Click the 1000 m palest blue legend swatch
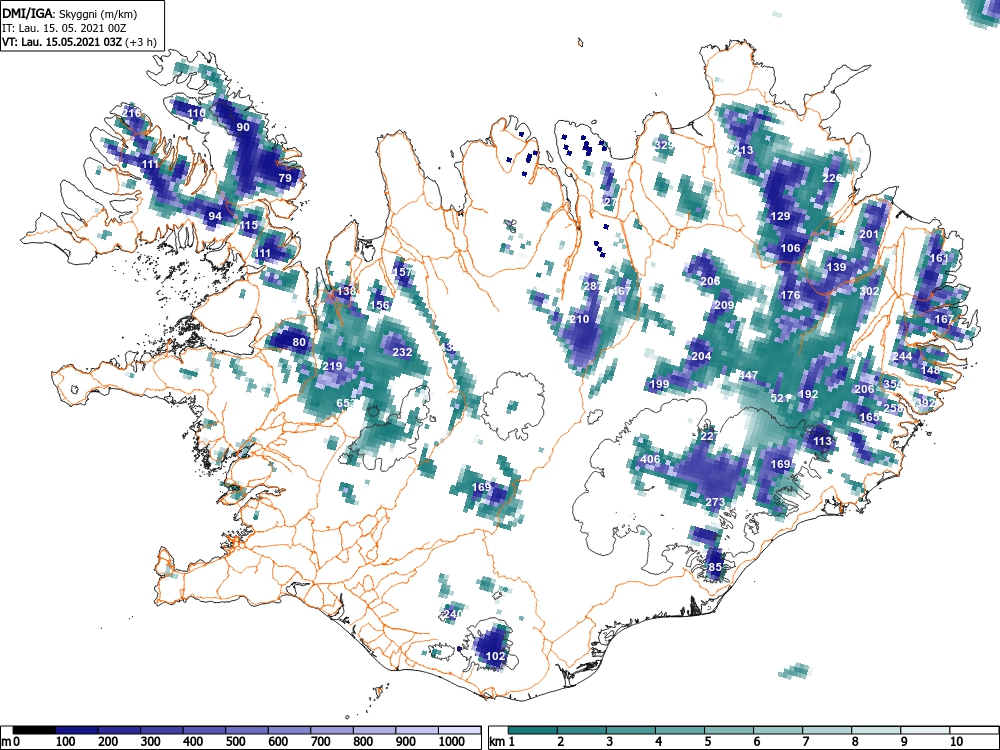 [460, 730]
